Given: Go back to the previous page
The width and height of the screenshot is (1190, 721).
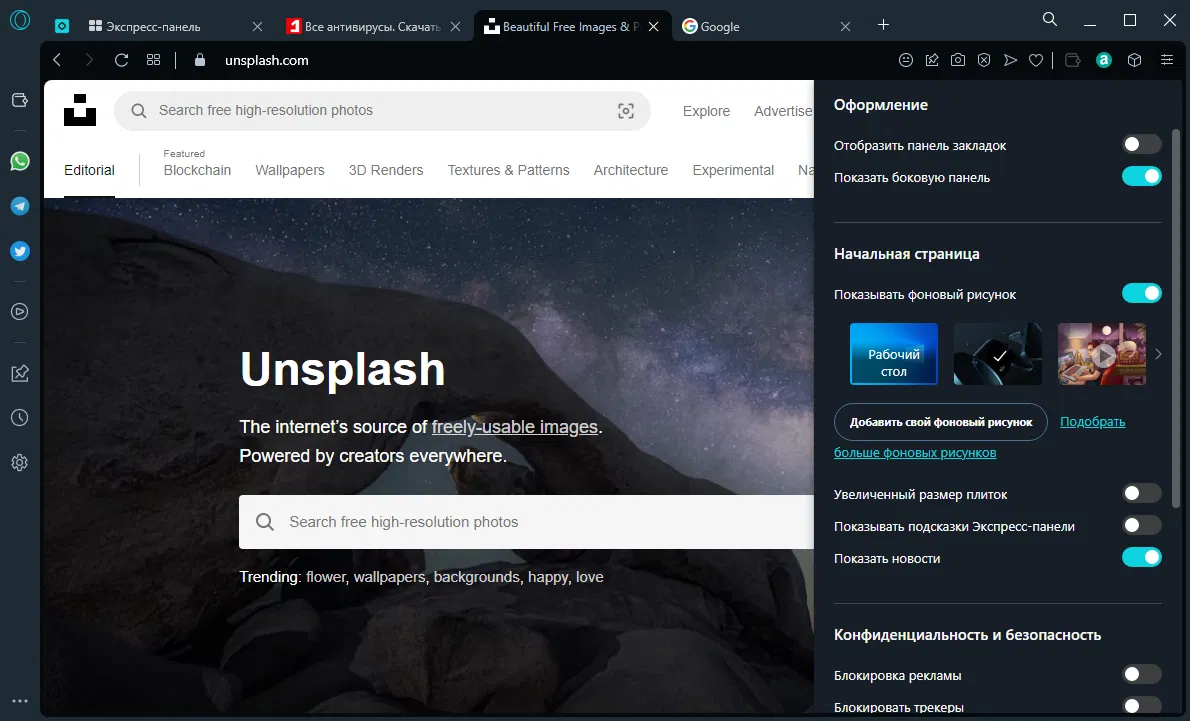Looking at the screenshot, I should pyautogui.click(x=57, y=60).
